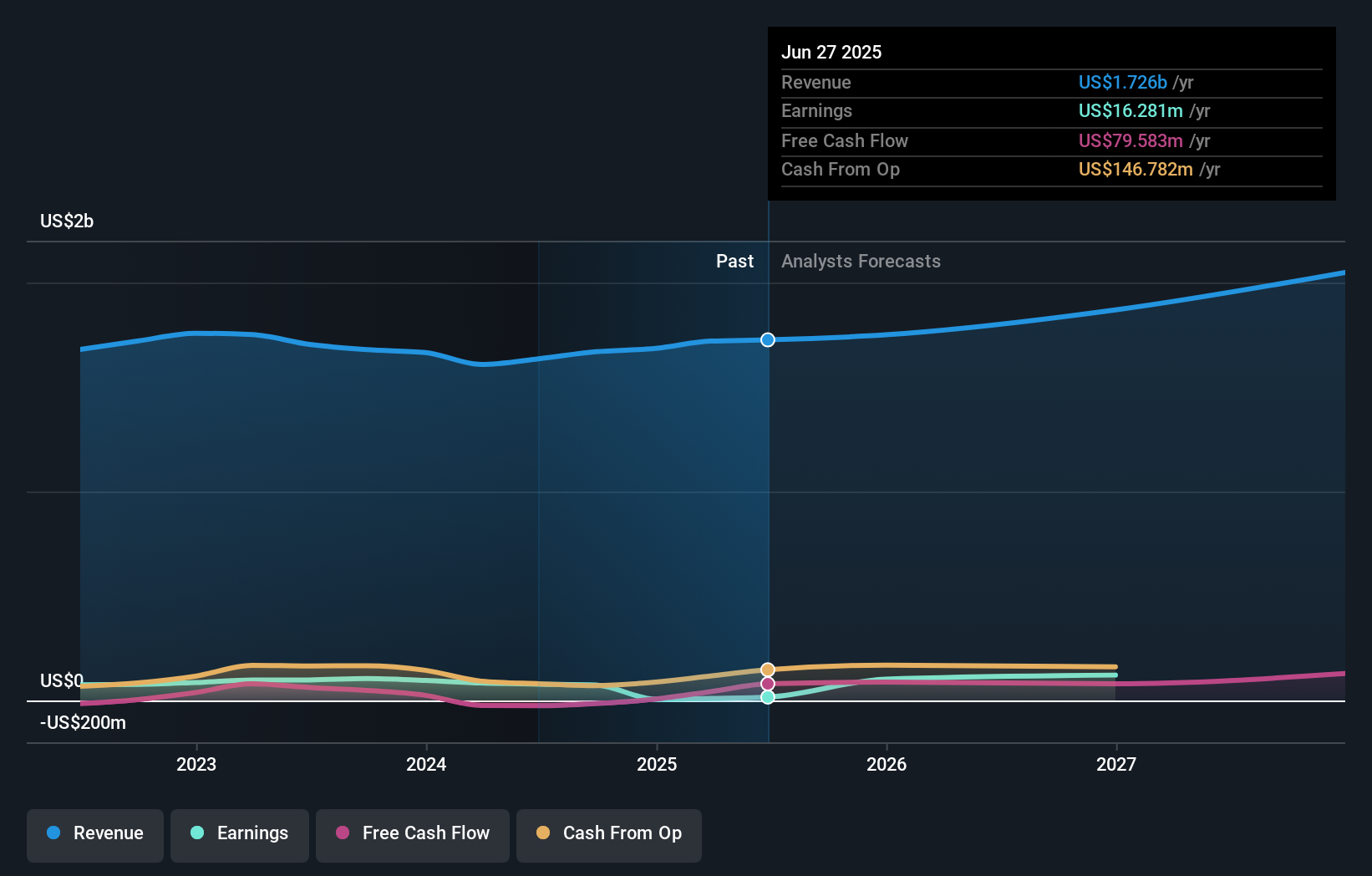This screenshot has height=876, width=1372.
Task: Click the 2023 x-axis label
Action: coord(196,764)
